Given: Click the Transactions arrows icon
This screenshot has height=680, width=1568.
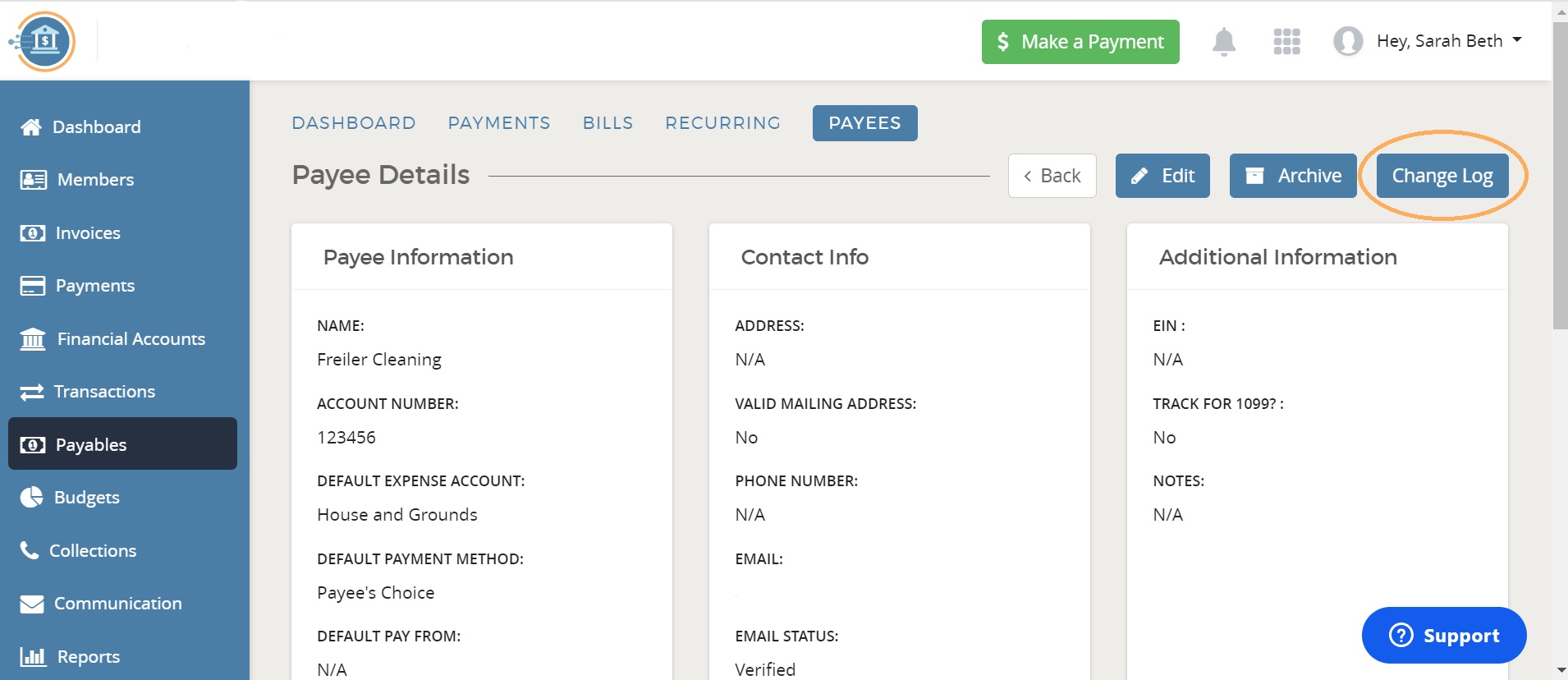Looking at the screenshot, I should [x=32, y=392].
